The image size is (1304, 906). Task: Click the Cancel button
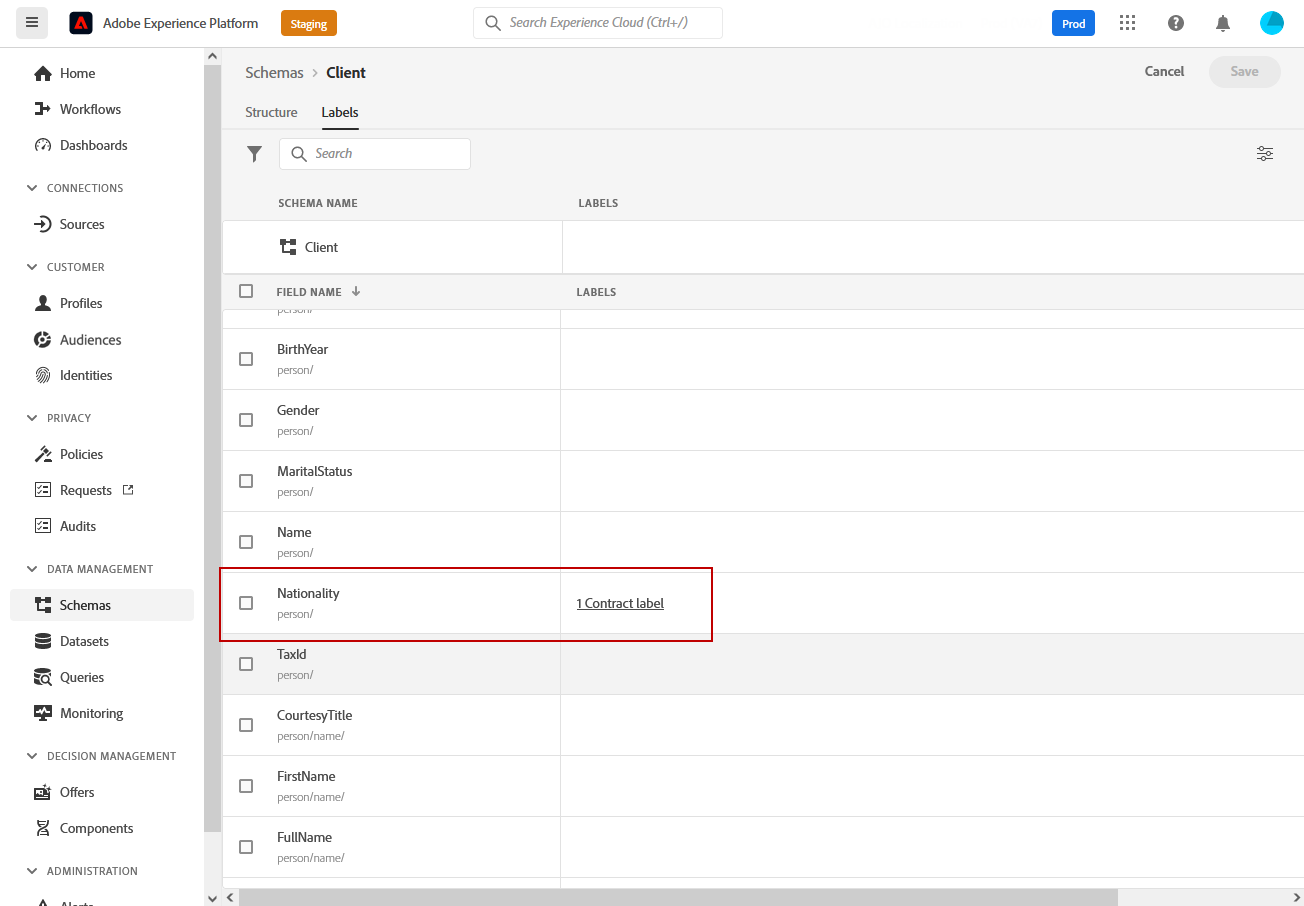point(1164,71)
